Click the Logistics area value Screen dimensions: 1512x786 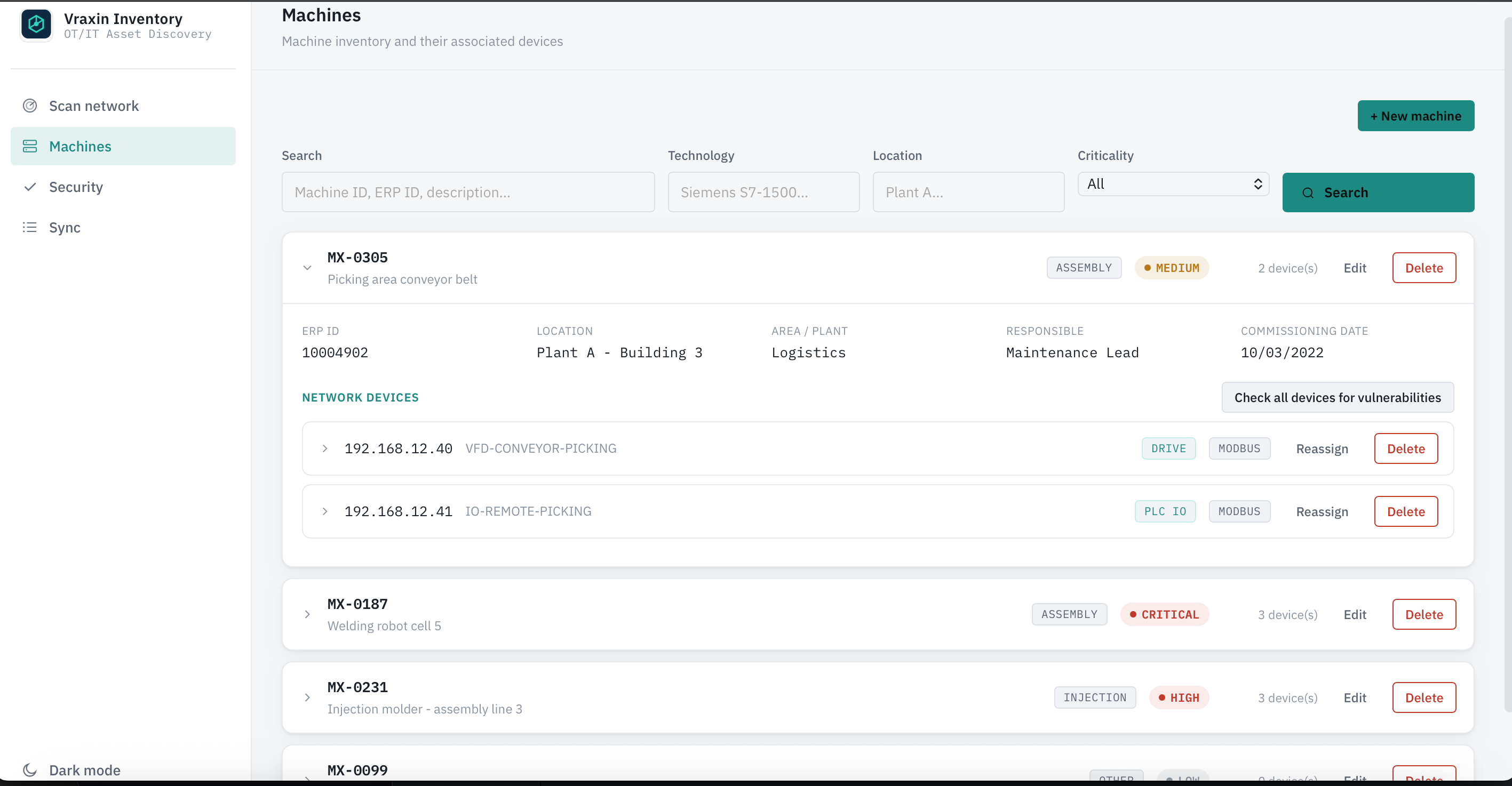pos(808,352)
